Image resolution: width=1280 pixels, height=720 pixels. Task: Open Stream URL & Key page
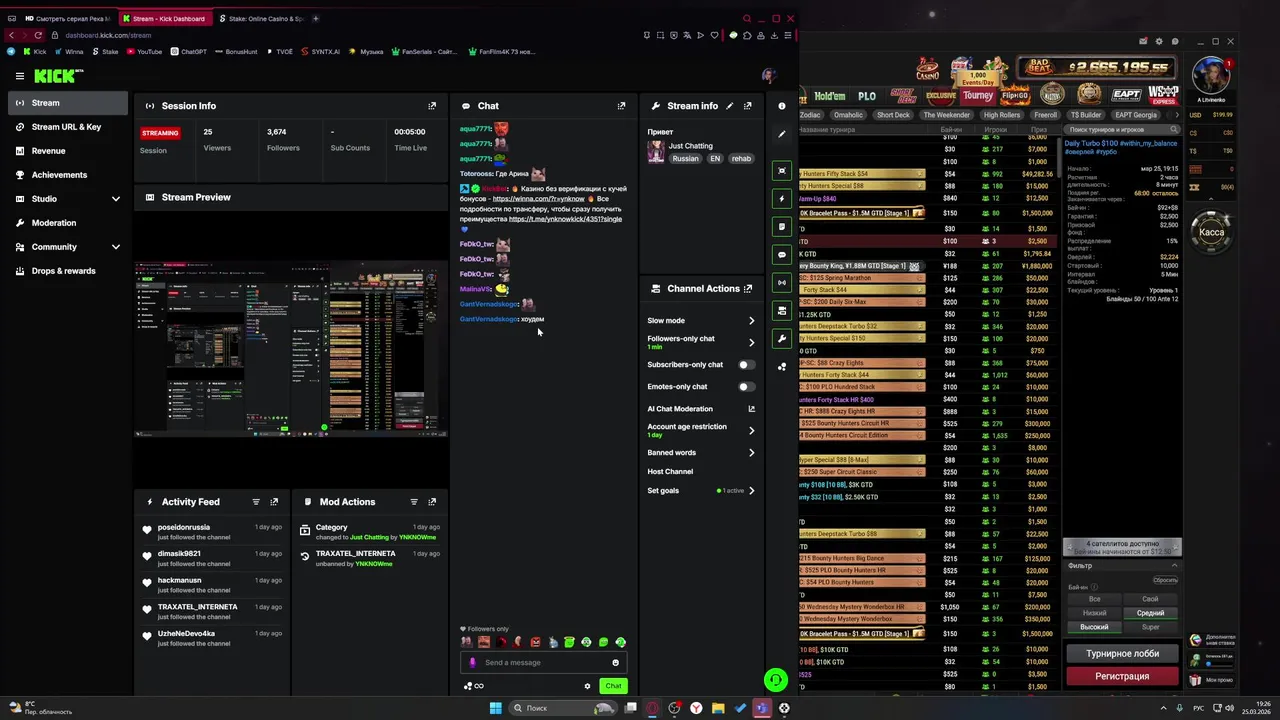click(68, 127)
